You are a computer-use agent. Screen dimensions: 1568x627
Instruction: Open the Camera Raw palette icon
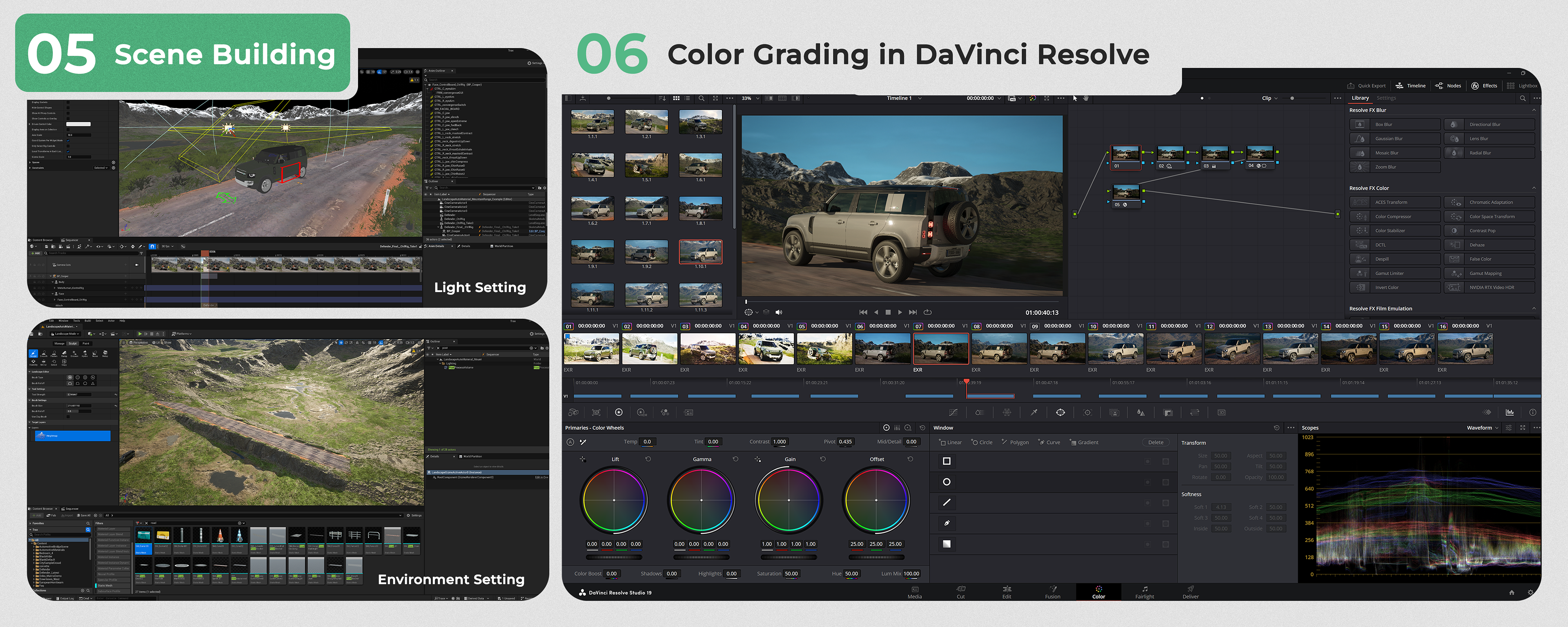573,413
